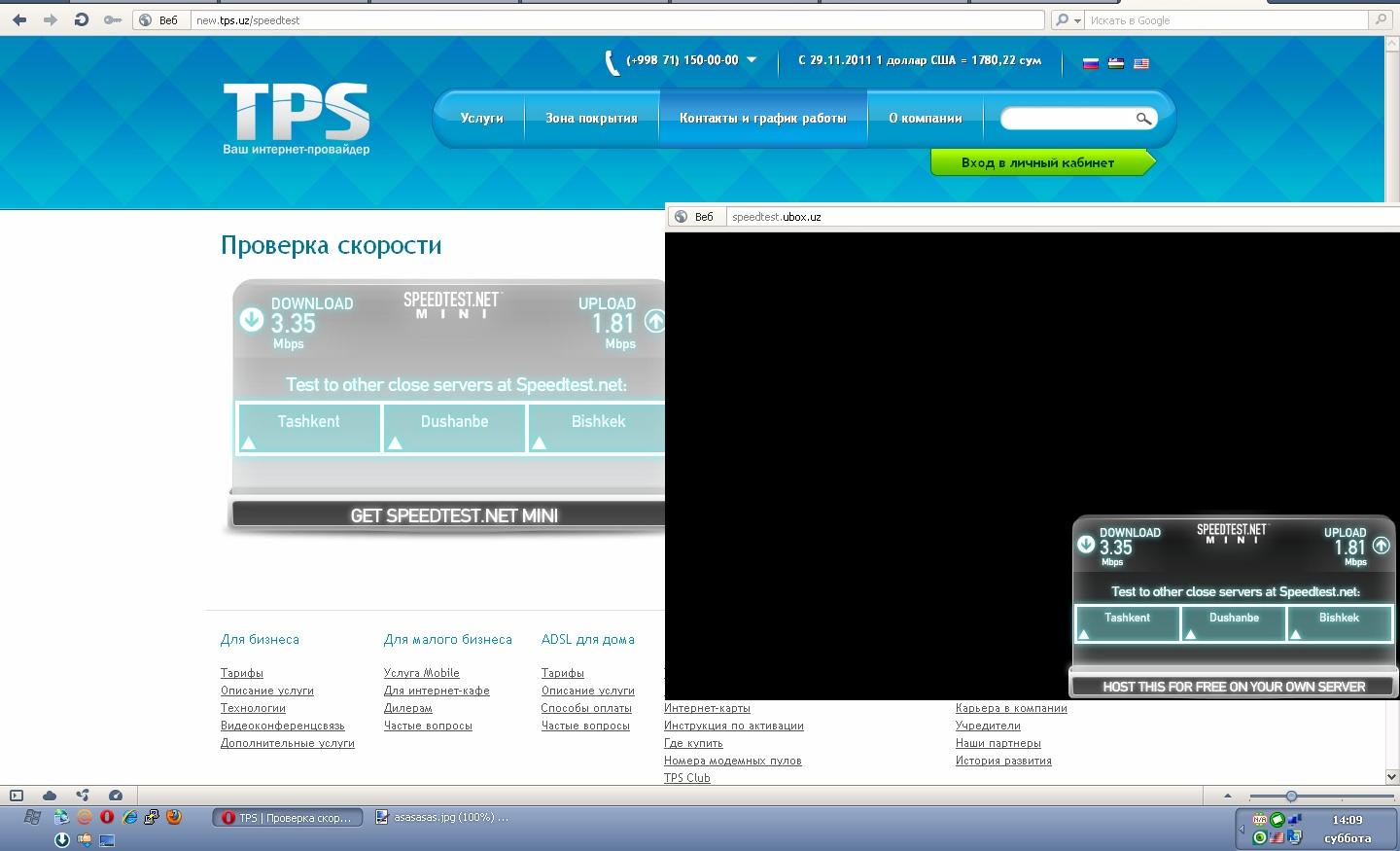The height and width of the screenshot is (851, 1400).
Task: Open the История развития link
Action: pyautogui.click(x=1003, y=761)
